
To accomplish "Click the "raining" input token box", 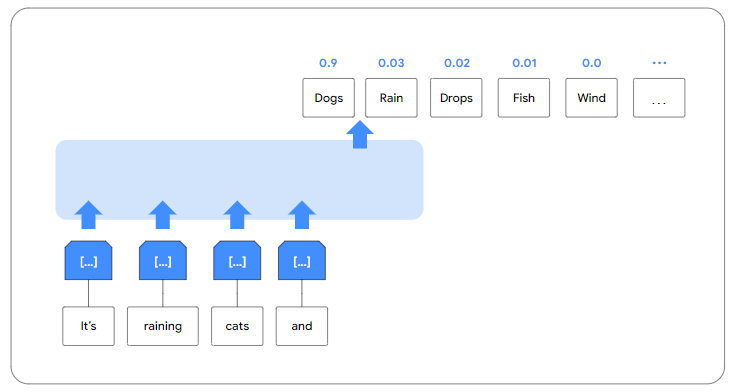I will [163, 326].
